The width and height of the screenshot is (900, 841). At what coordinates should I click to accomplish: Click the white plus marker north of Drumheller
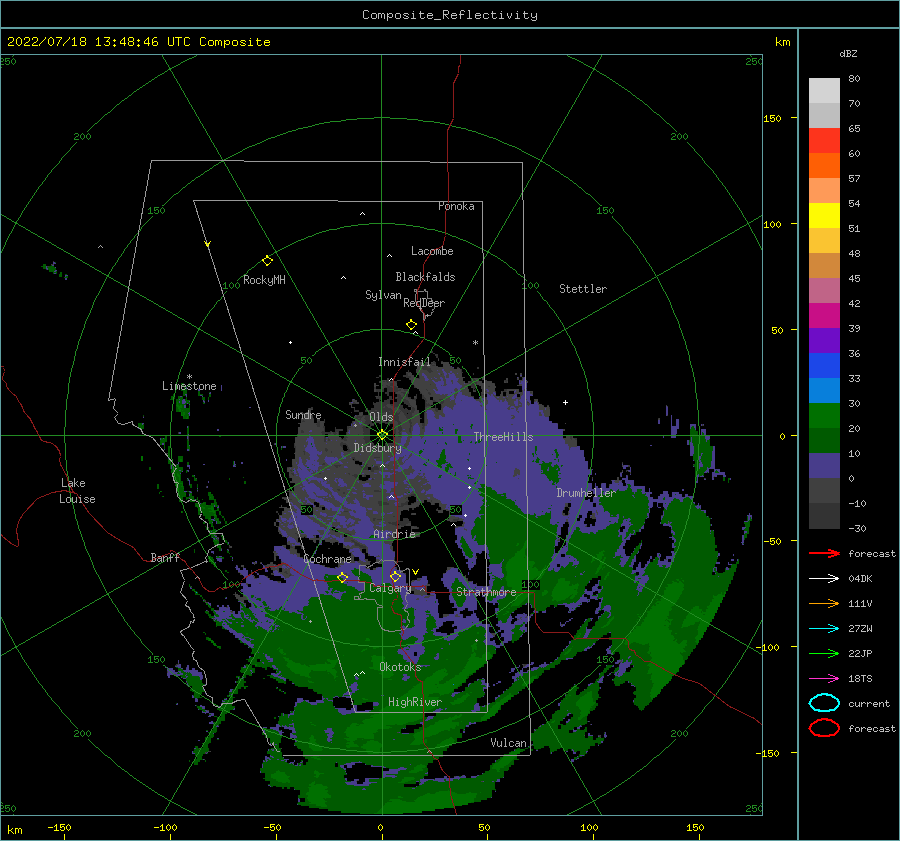[565, 402]
